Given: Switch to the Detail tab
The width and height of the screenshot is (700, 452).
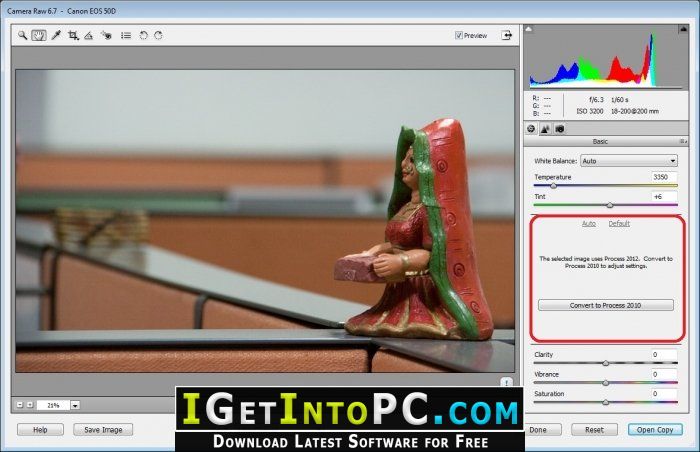Looking at the screenshot, I should [x=545, y=129].
